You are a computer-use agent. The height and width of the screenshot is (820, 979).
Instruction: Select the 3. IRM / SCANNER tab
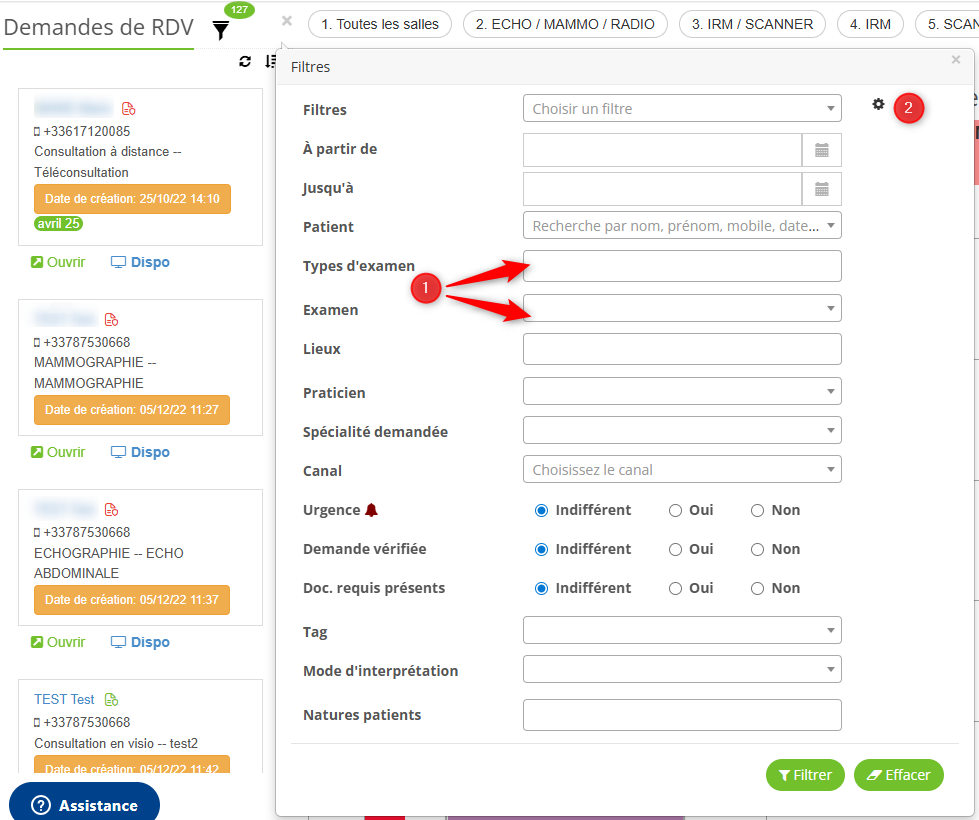(752, 24)
